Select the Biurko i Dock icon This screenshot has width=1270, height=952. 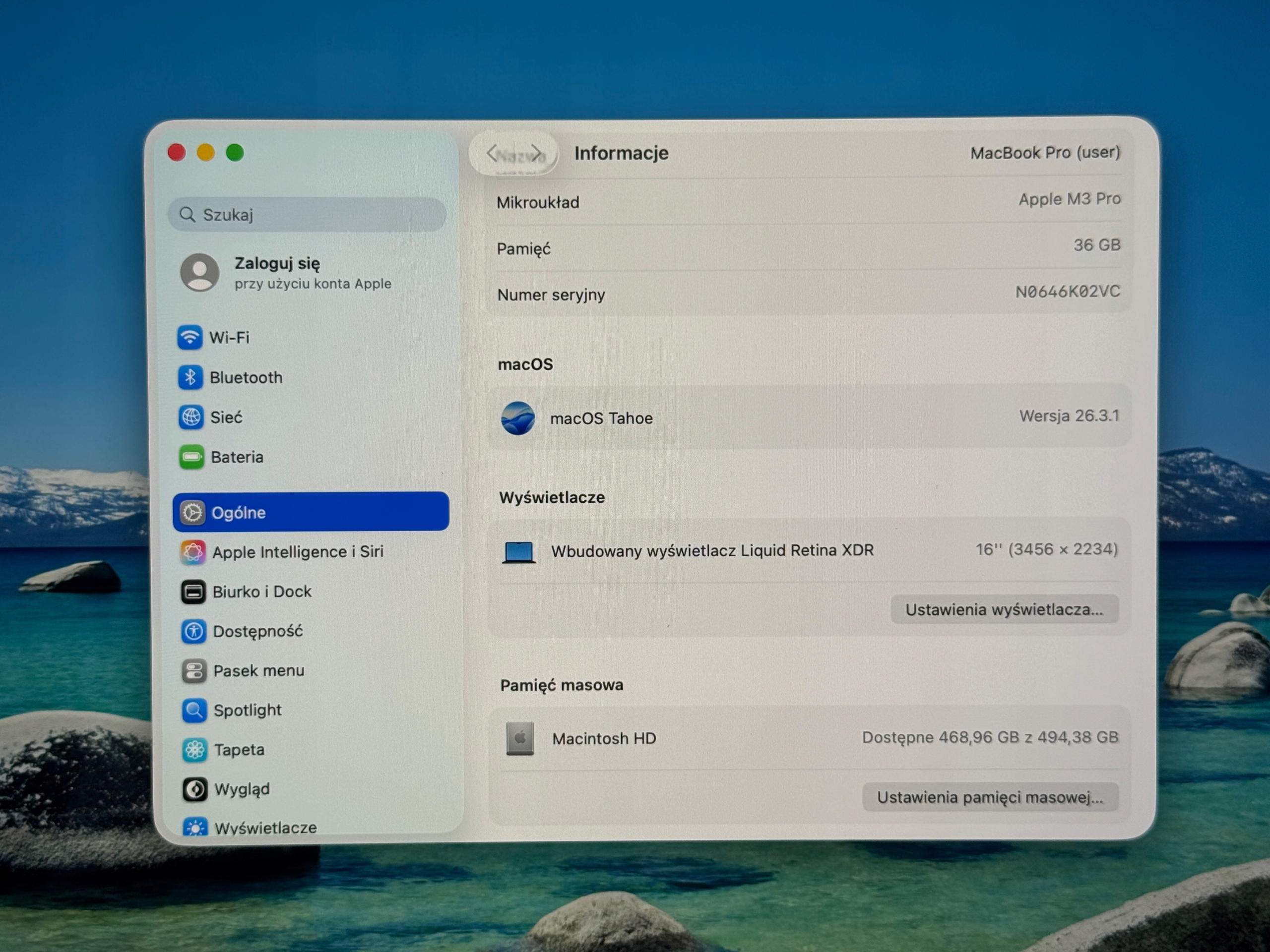(x=193, y=592)
